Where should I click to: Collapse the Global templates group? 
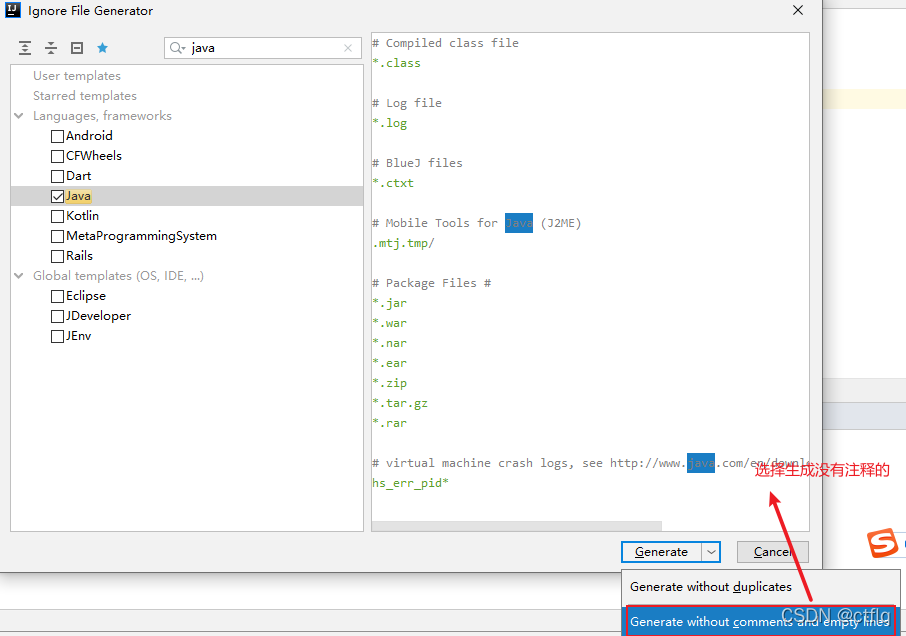(19, 276)
